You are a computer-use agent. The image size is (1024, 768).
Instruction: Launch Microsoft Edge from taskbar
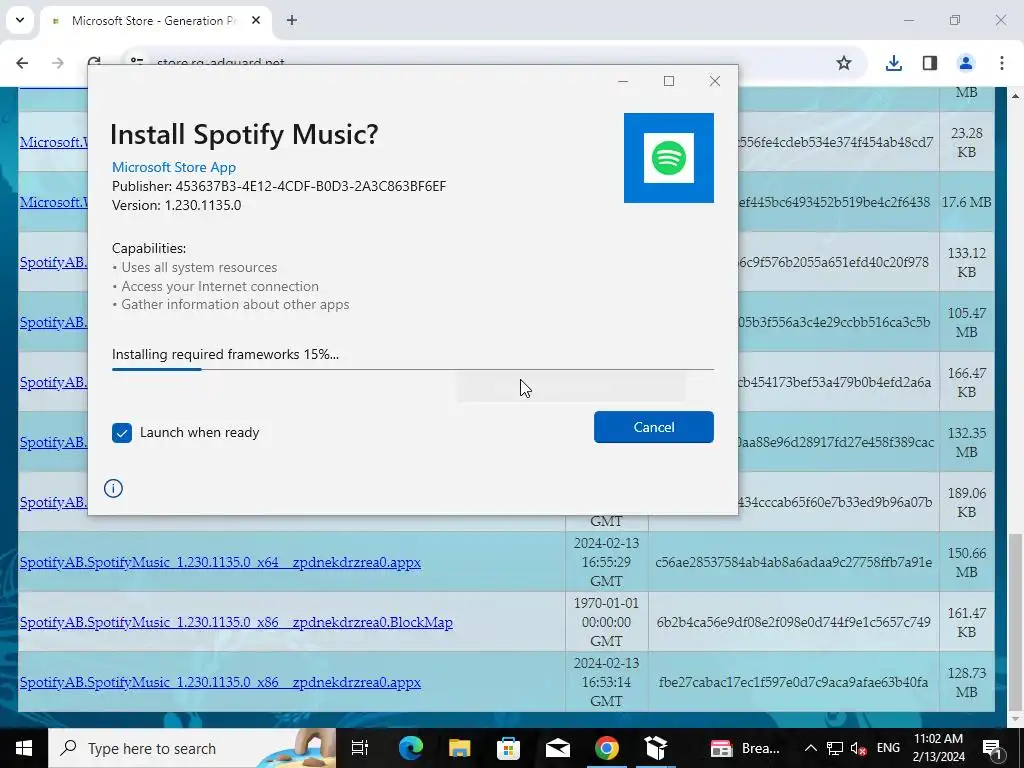[x=411, y=748]
